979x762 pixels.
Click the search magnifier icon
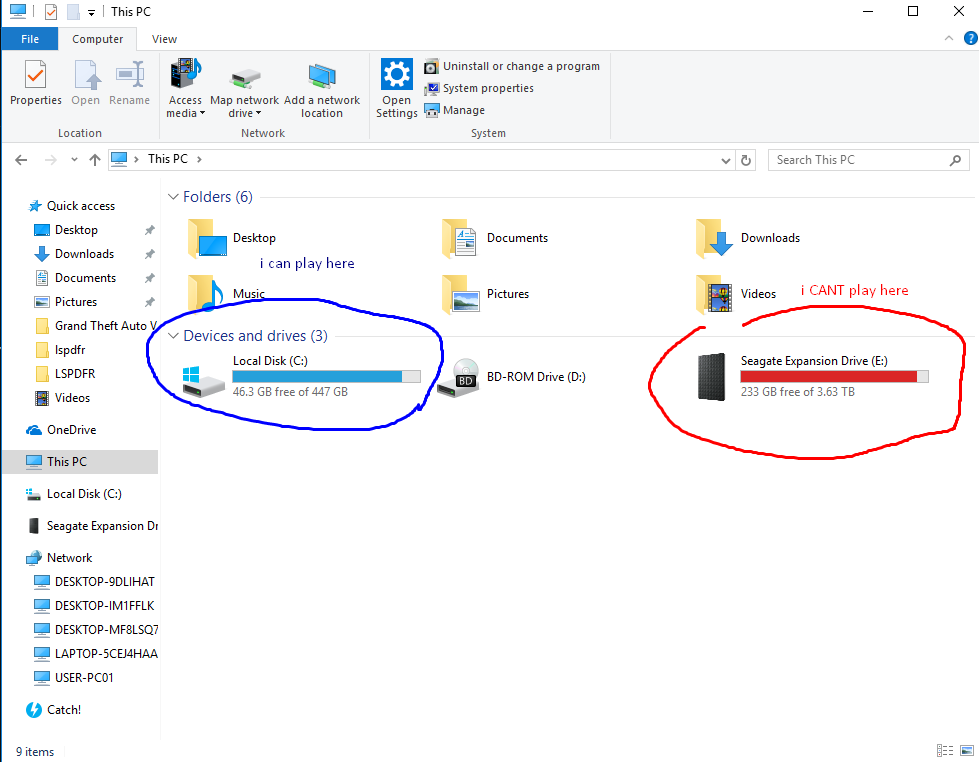point(955,161)
